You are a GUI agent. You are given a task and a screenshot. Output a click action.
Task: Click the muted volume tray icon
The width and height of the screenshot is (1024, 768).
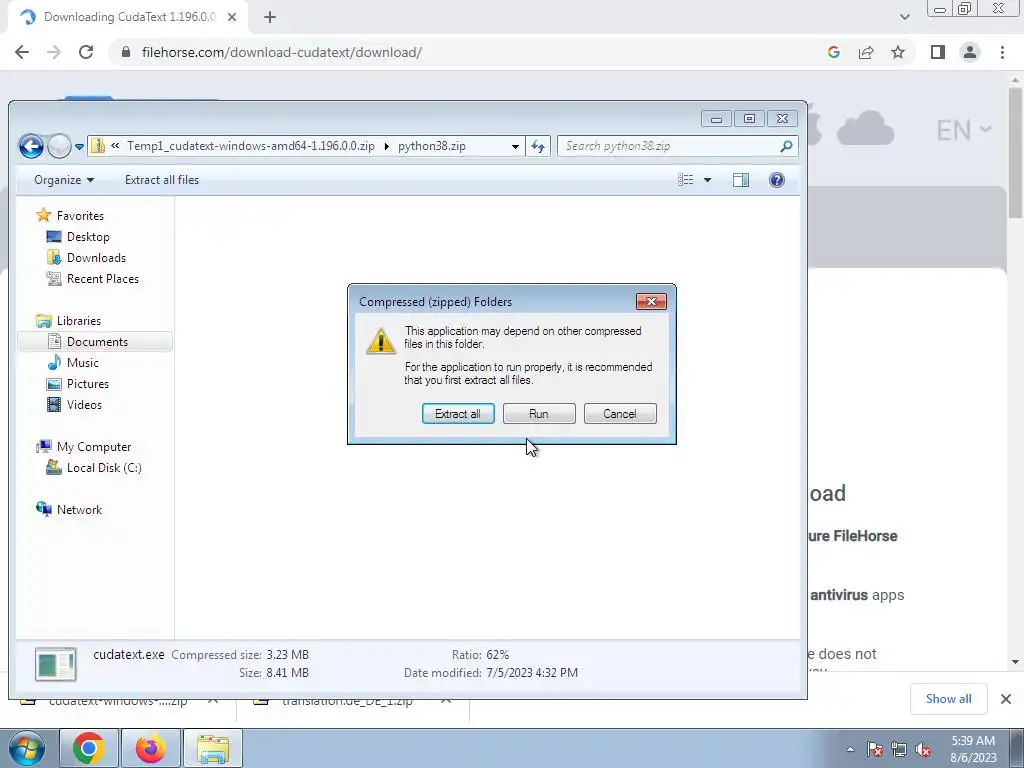pyautogui.click(x=923, y=749)
